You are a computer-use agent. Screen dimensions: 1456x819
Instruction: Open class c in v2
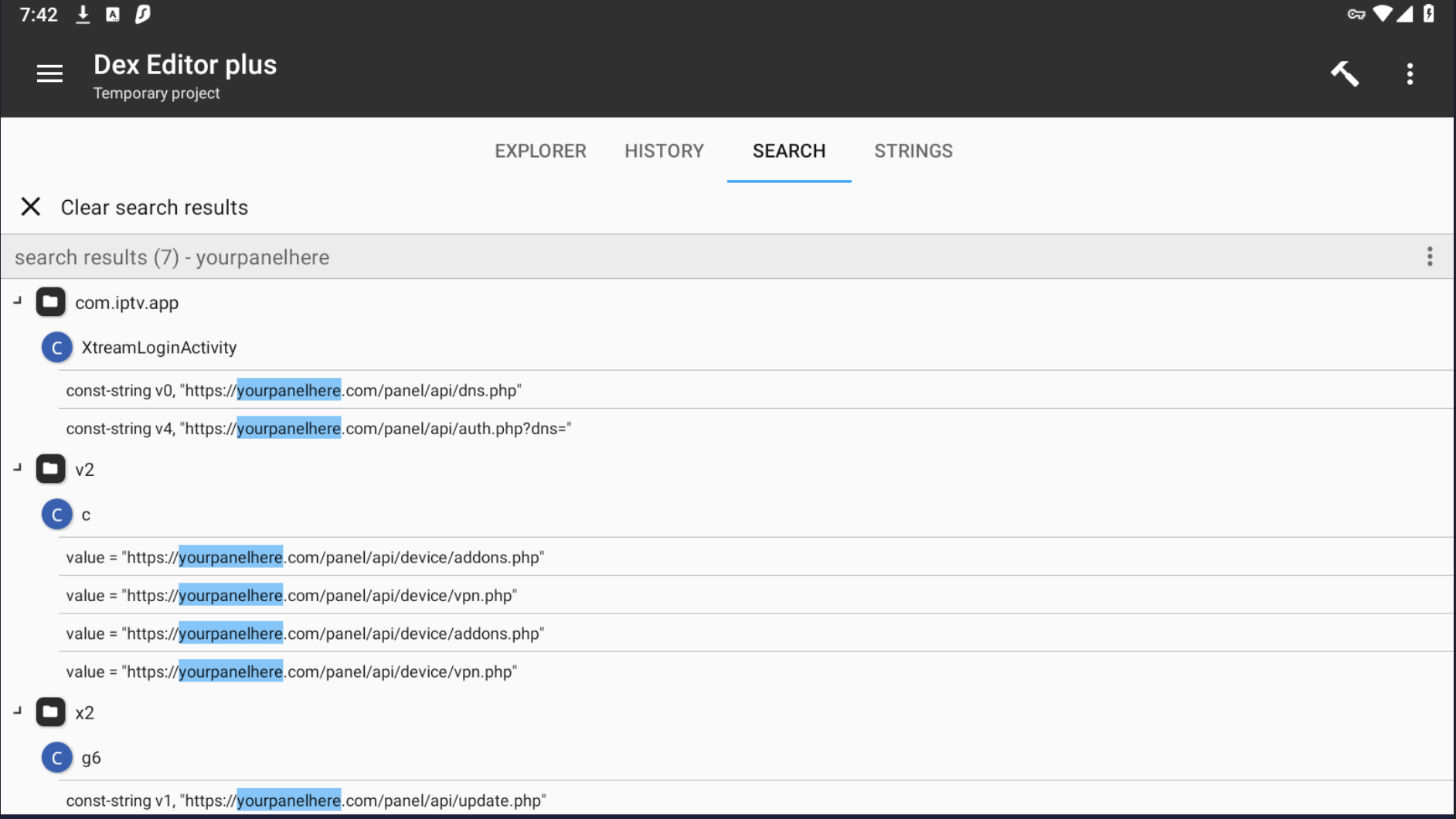[86, 515]
